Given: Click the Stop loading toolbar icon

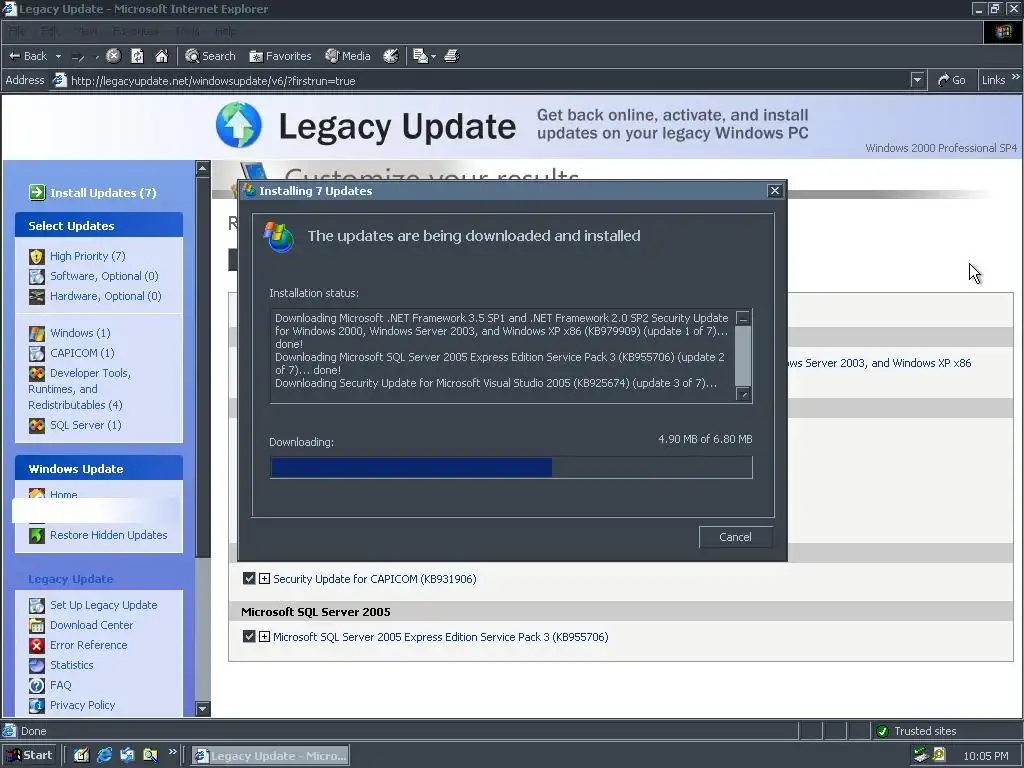Looking at the screenshot, I should tap(113, 56).
